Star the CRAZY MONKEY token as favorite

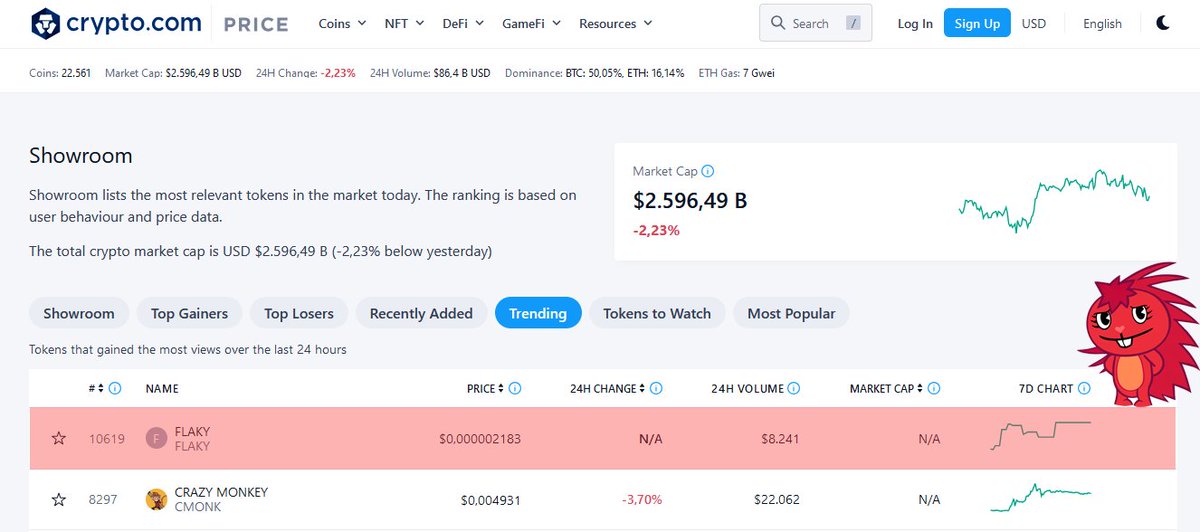point(59,499)
